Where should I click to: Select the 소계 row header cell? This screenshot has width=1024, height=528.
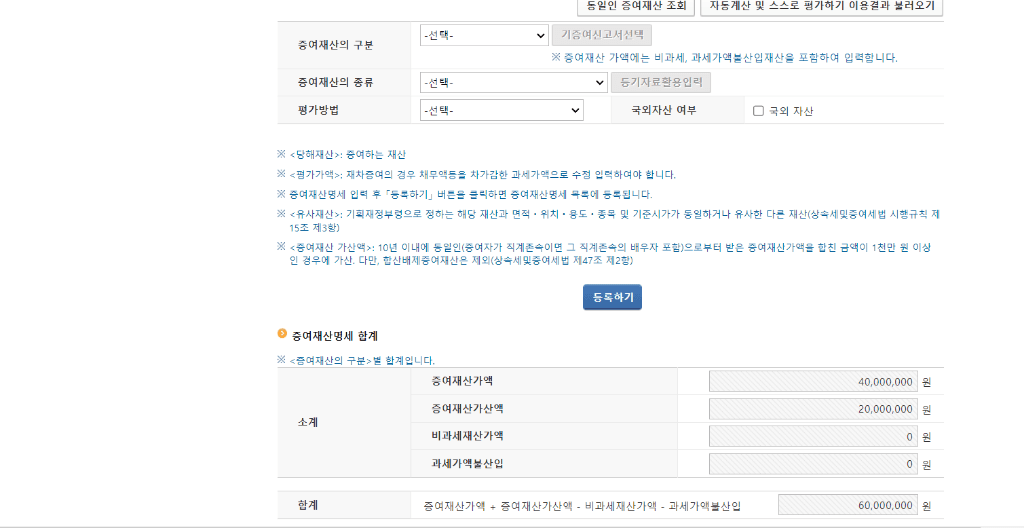pos(308,422)
